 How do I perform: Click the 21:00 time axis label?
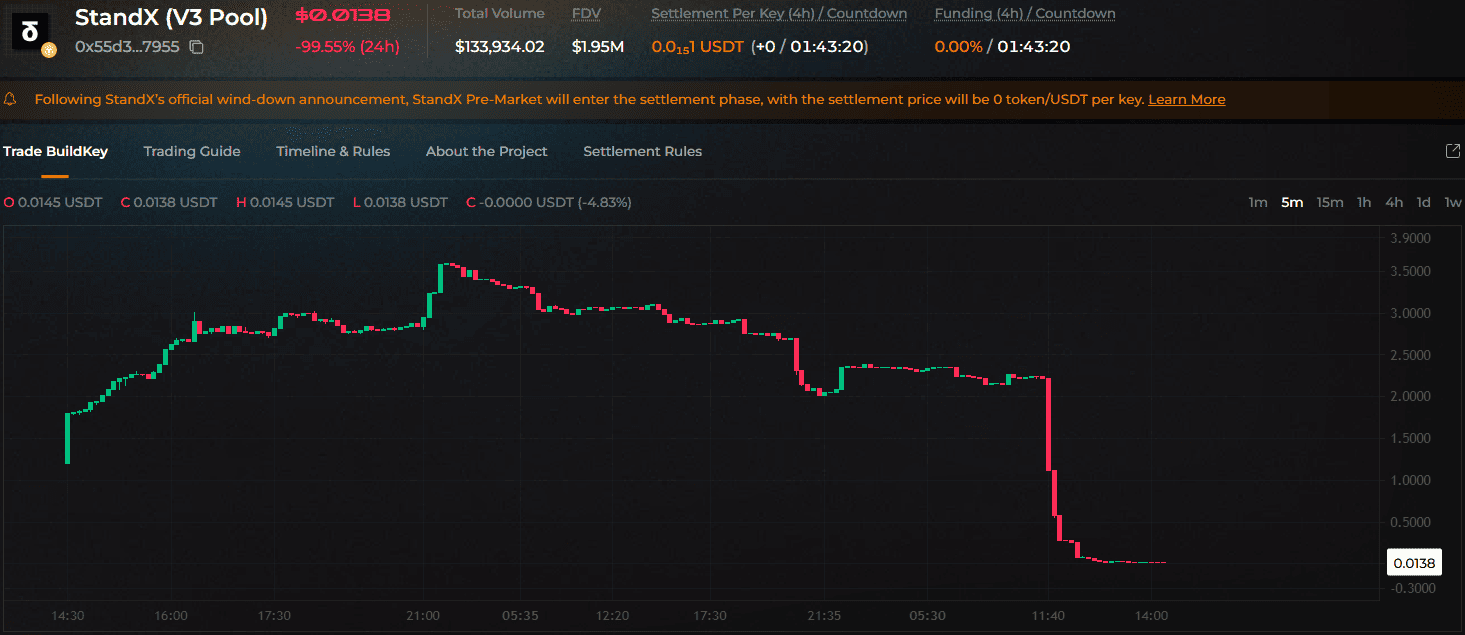[422, 615]
